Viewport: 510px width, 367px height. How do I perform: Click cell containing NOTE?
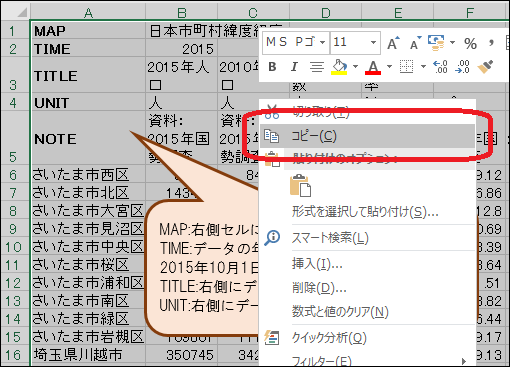click(x=88, y=138)
